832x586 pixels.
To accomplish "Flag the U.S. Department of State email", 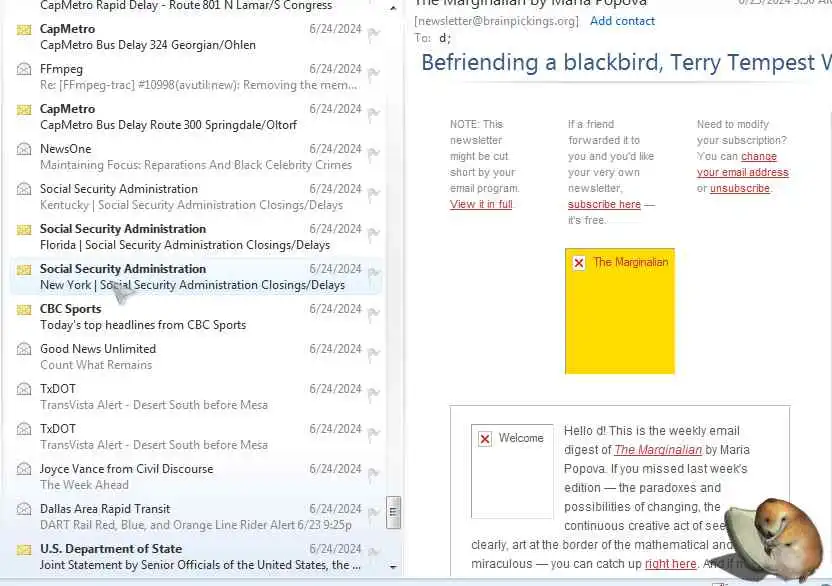I will pos(374,553).
